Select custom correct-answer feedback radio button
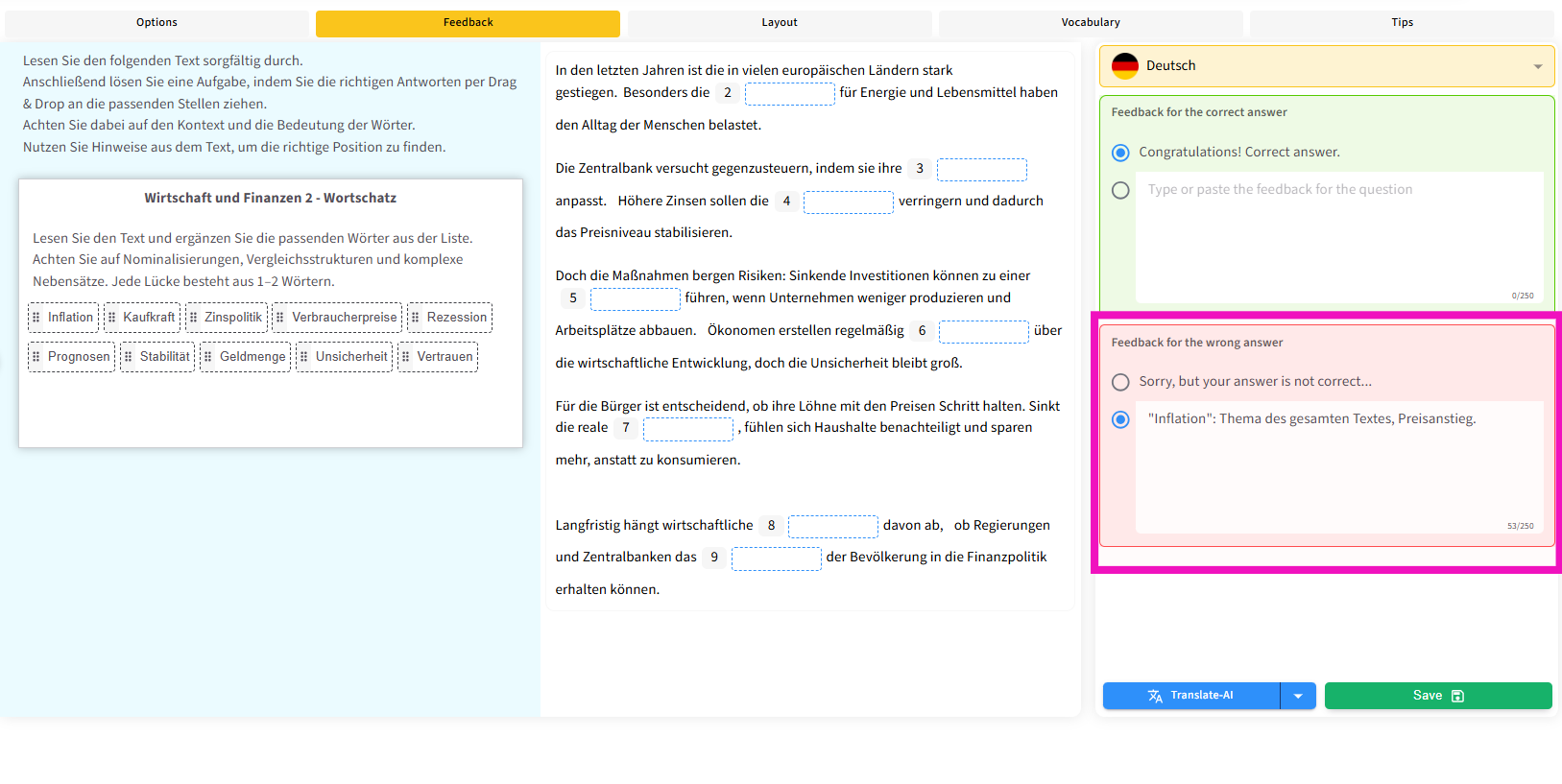This screenshot has height=784, width=1562. click(1120, 190)
